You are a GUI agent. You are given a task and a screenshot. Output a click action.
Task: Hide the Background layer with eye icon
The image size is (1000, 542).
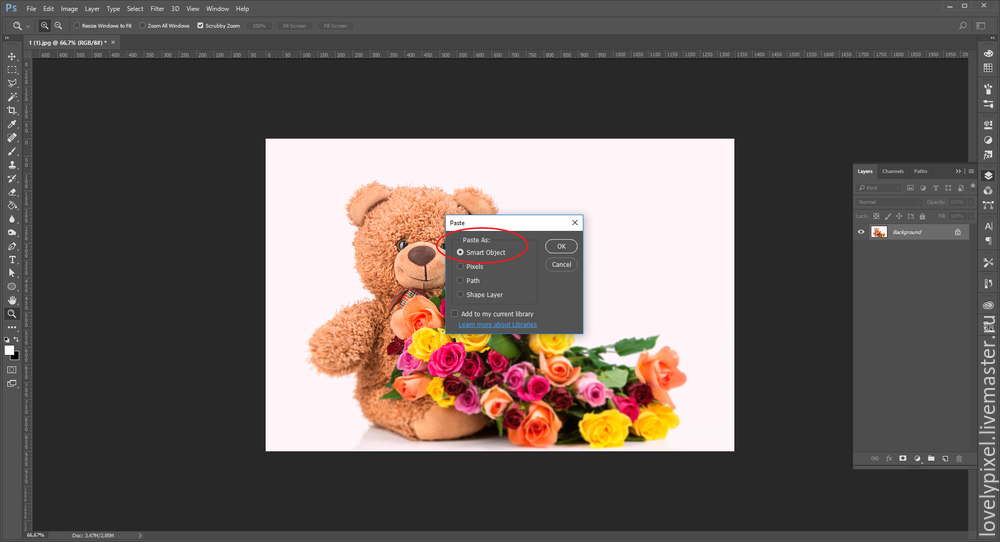point(861,232)
